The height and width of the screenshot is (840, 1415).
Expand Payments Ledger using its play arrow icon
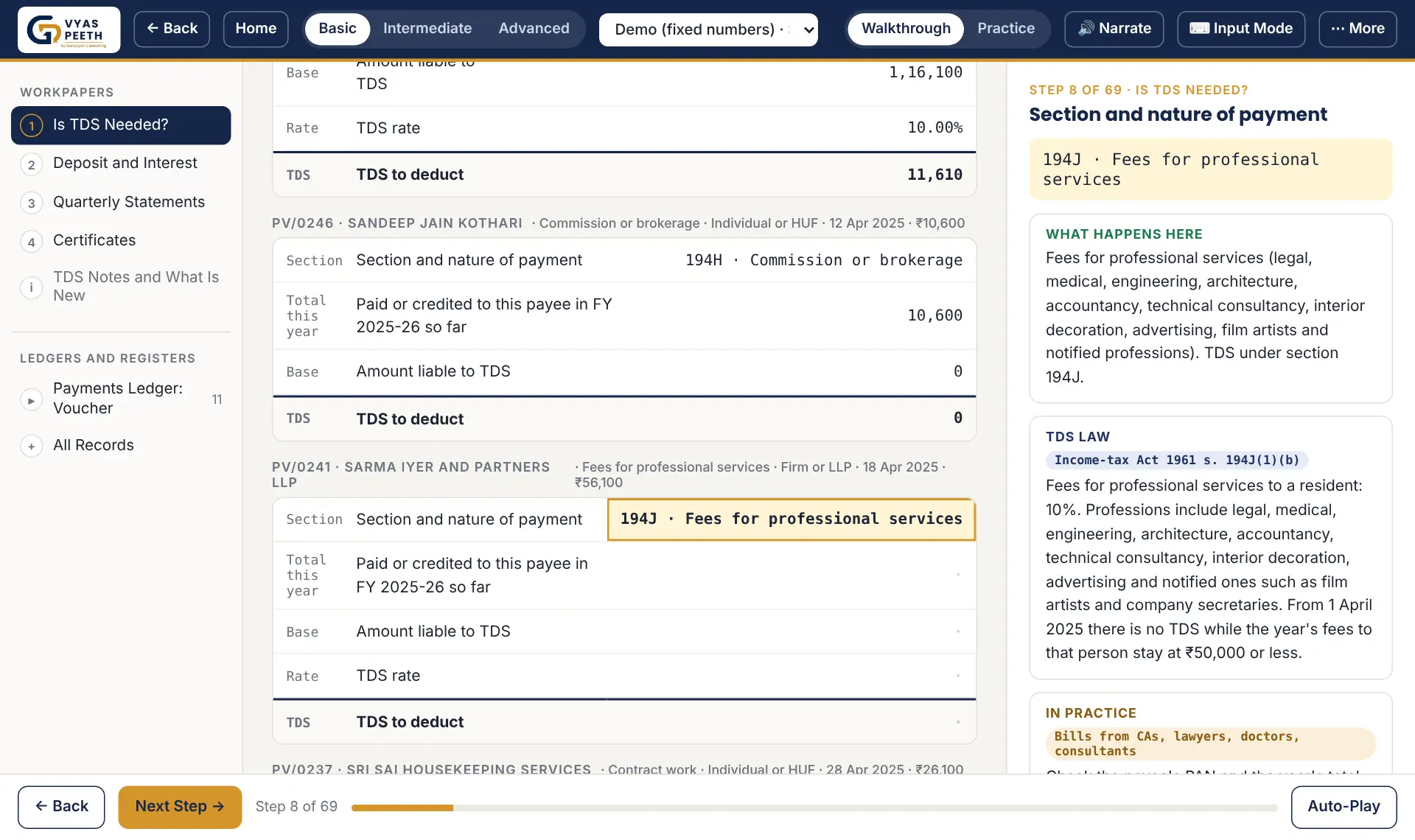(31, 400)
